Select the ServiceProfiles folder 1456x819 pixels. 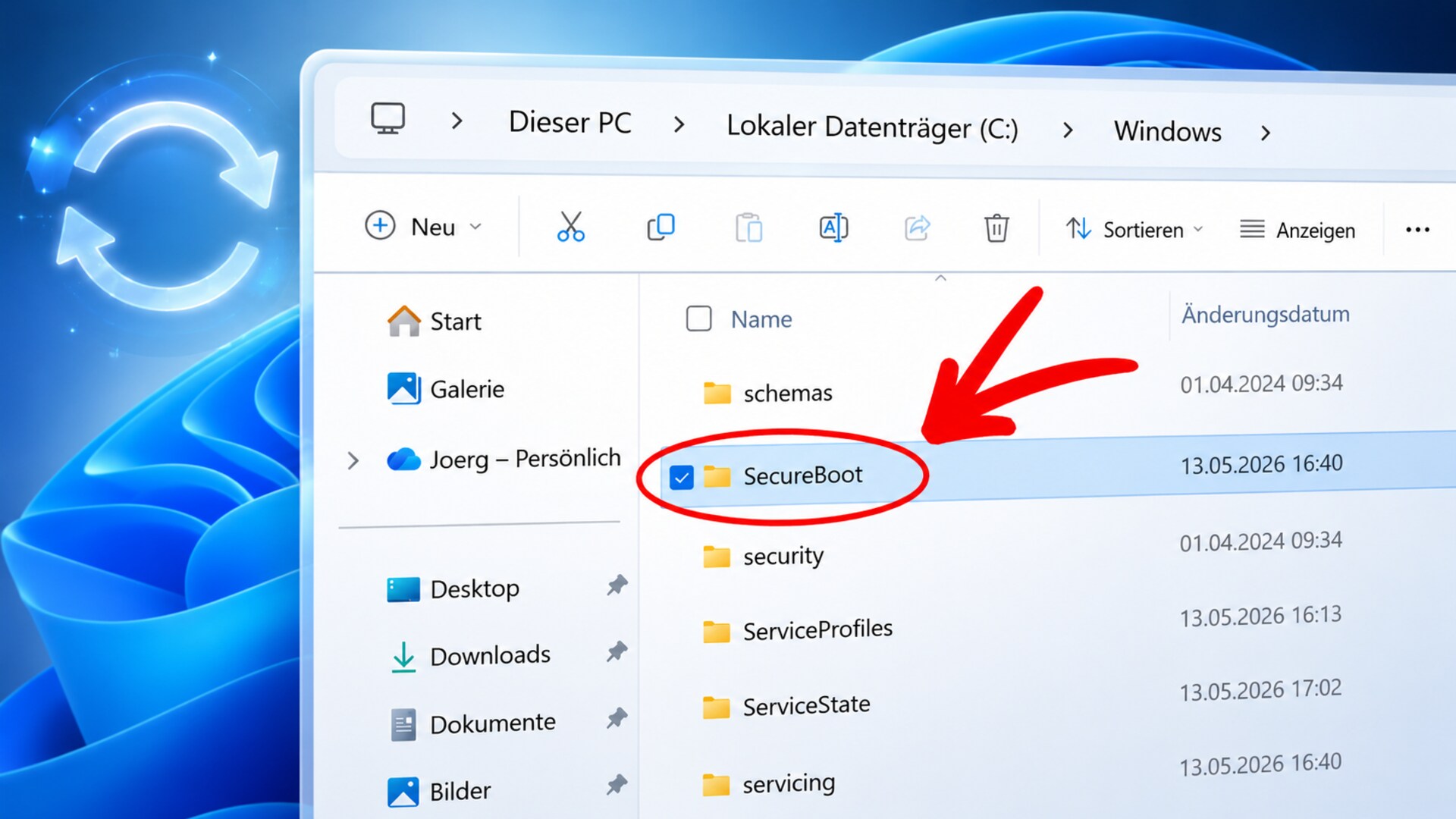817,629
